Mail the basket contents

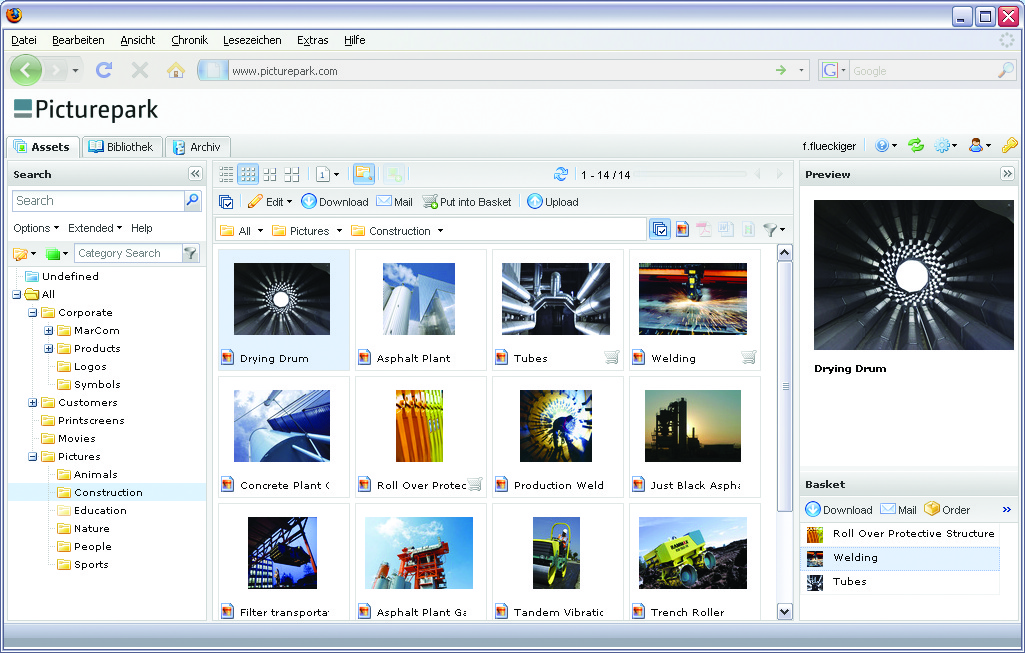[898, 509]
